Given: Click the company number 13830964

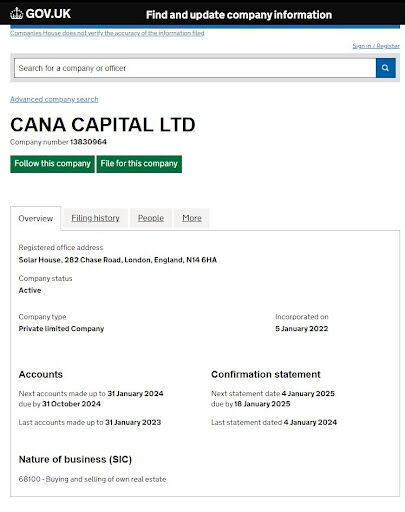Looking at the screenshot, I should point(88,142).
